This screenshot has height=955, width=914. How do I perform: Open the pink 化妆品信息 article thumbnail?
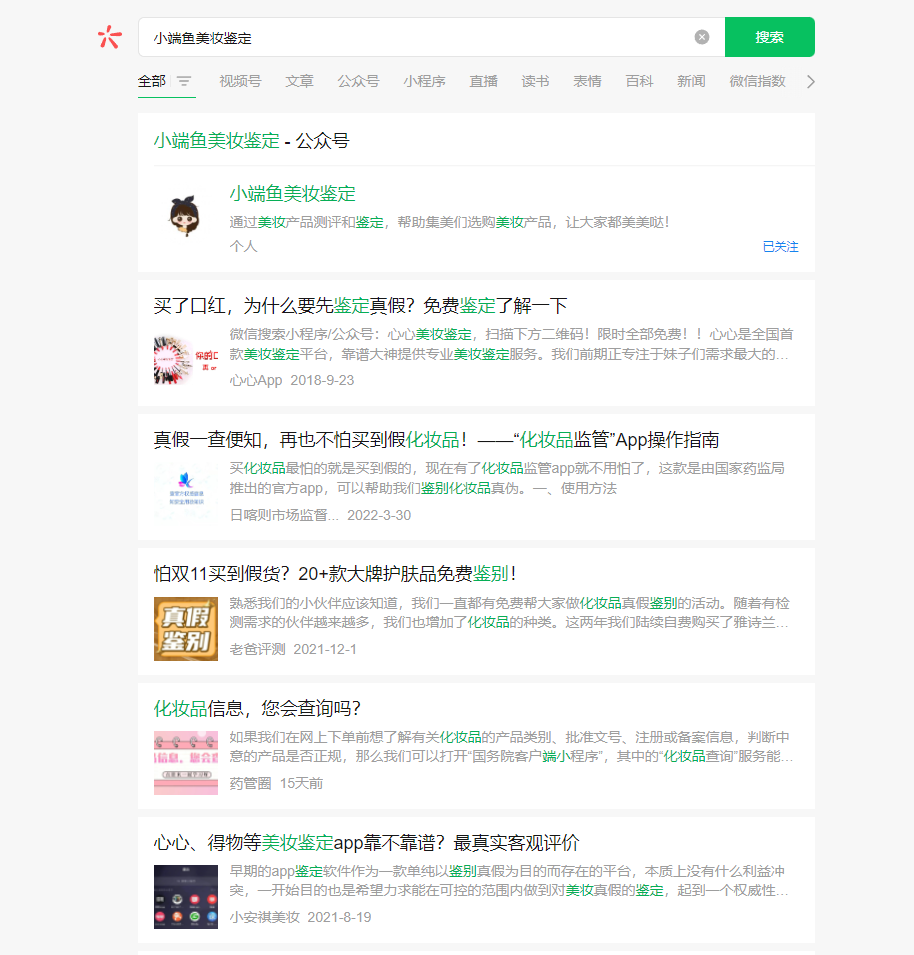point(186,763)
